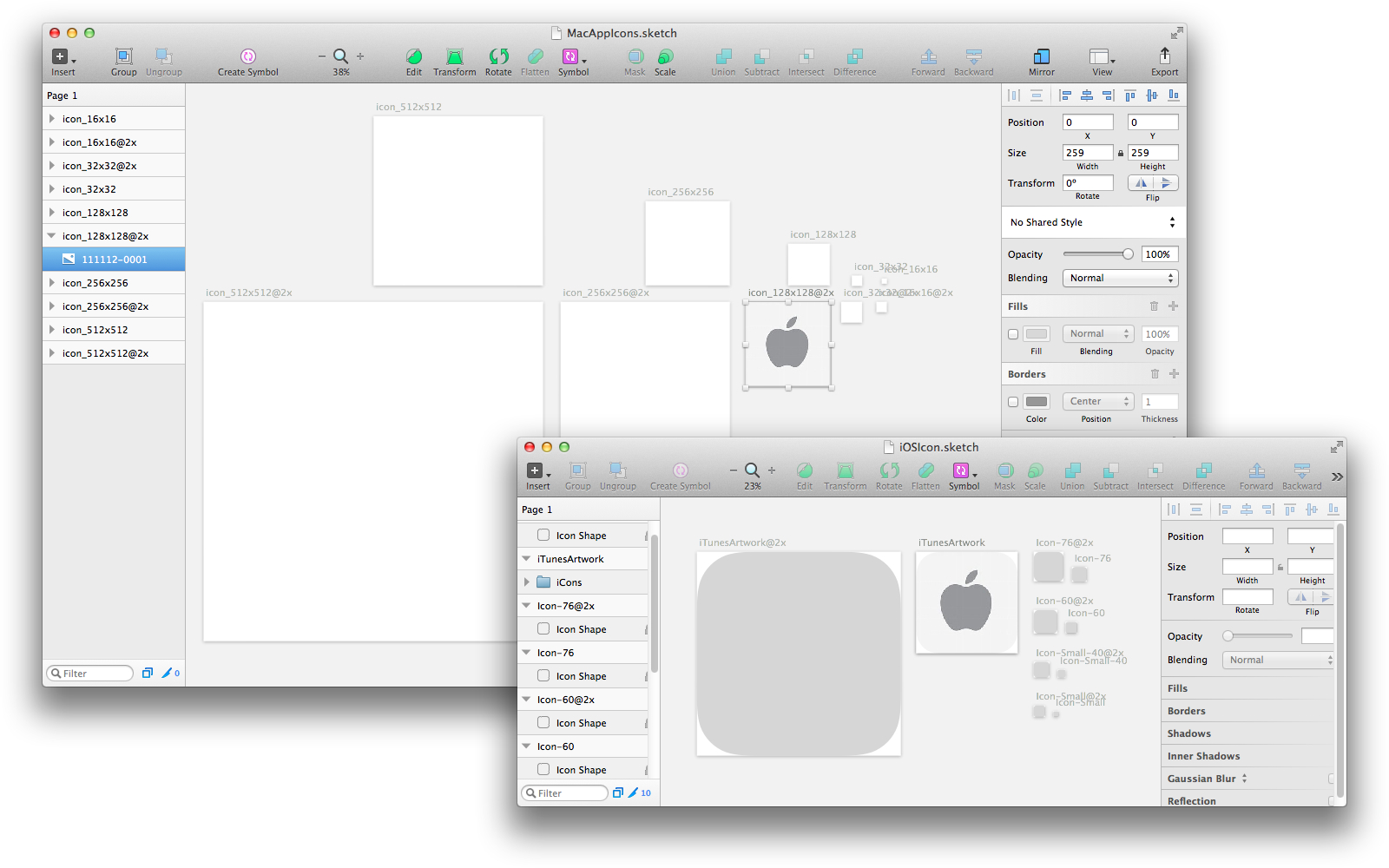Click the Rotate field in MacAppIcons inspector

click(x=1088, y=183)
